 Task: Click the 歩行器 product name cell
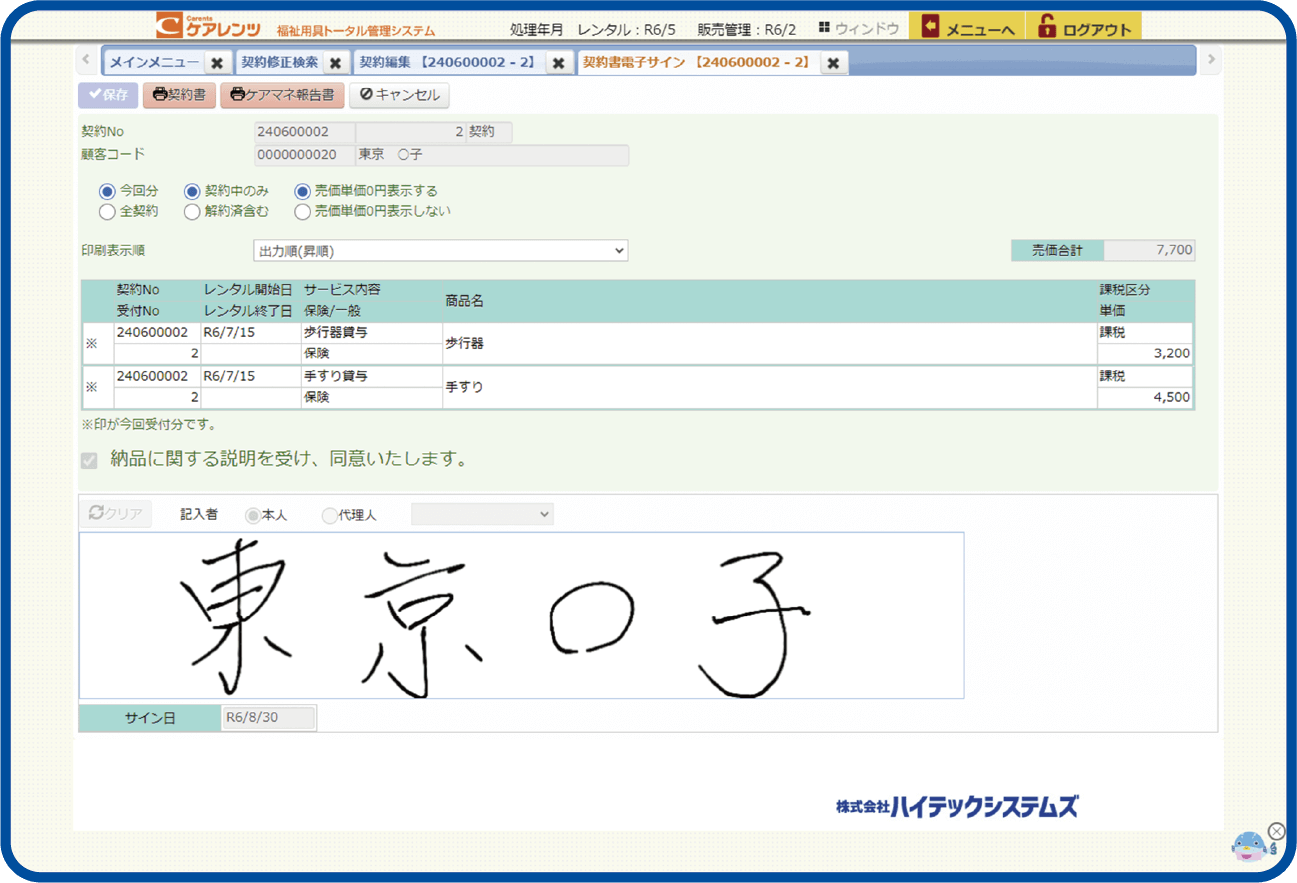(x=770, y=343)
